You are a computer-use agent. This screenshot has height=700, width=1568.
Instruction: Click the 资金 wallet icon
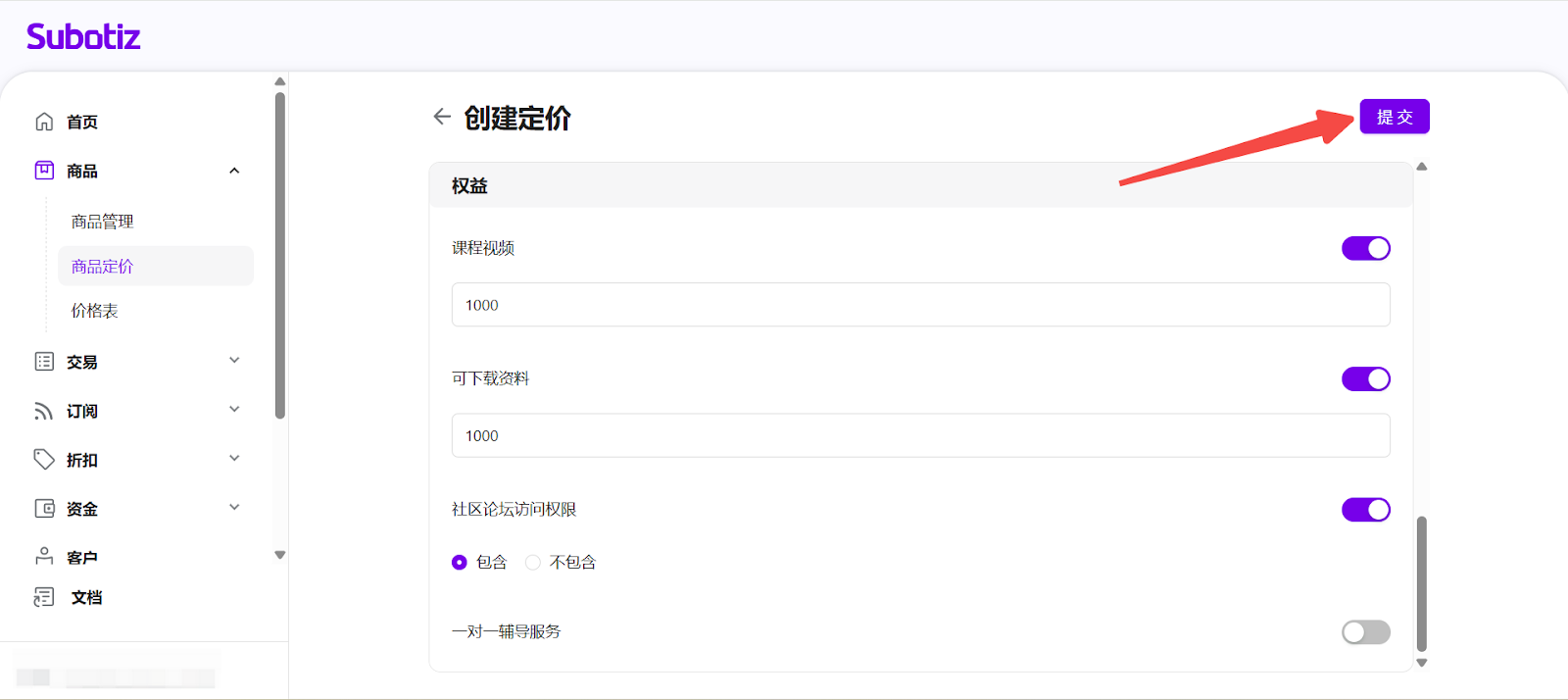44,509
